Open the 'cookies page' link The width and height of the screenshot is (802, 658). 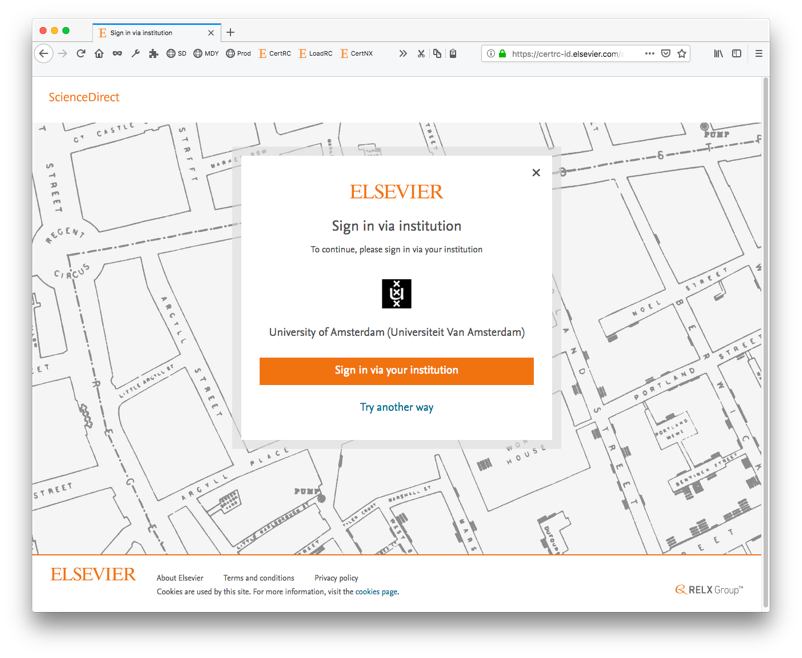376,592
